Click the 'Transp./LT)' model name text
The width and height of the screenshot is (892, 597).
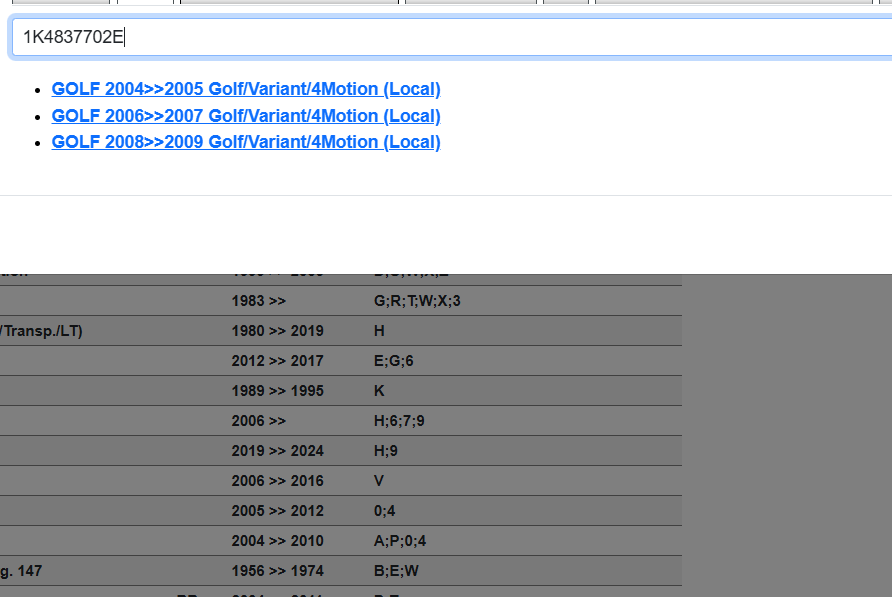click(x=42, y=331)
